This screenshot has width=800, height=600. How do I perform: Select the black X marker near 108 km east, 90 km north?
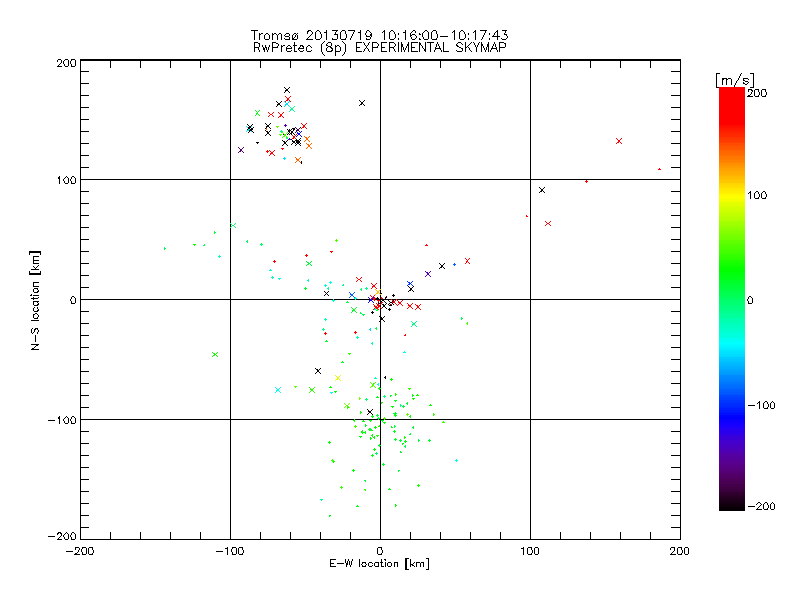542,190
